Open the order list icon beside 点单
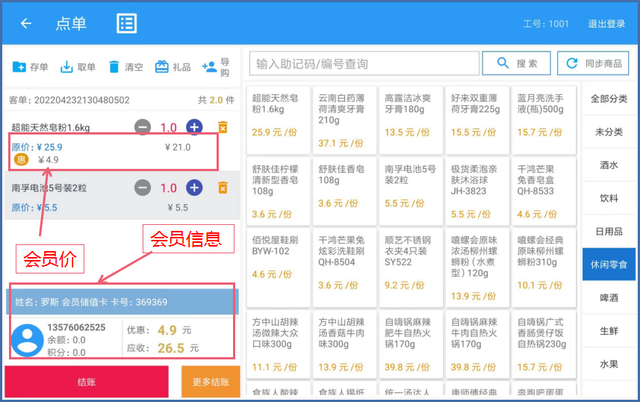 (127, 23)
